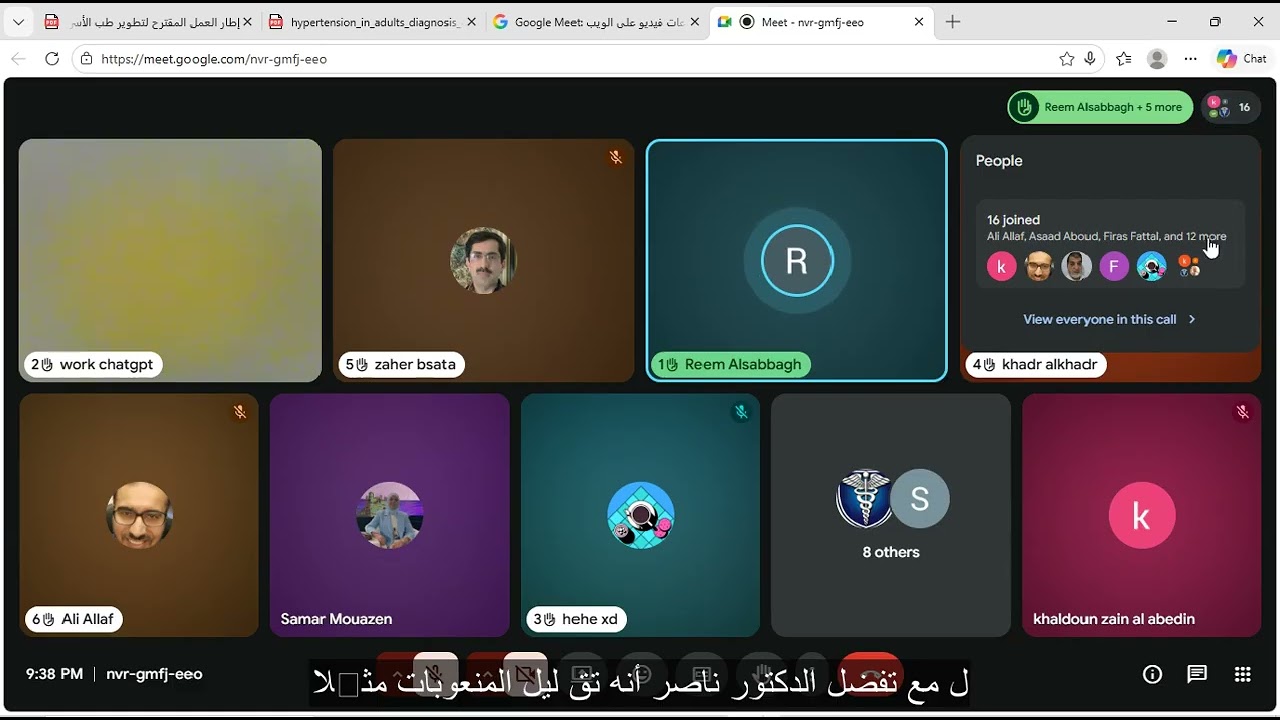1280x720 pixels.
Task: Click the red leave call button
Action: pos(872,676)
